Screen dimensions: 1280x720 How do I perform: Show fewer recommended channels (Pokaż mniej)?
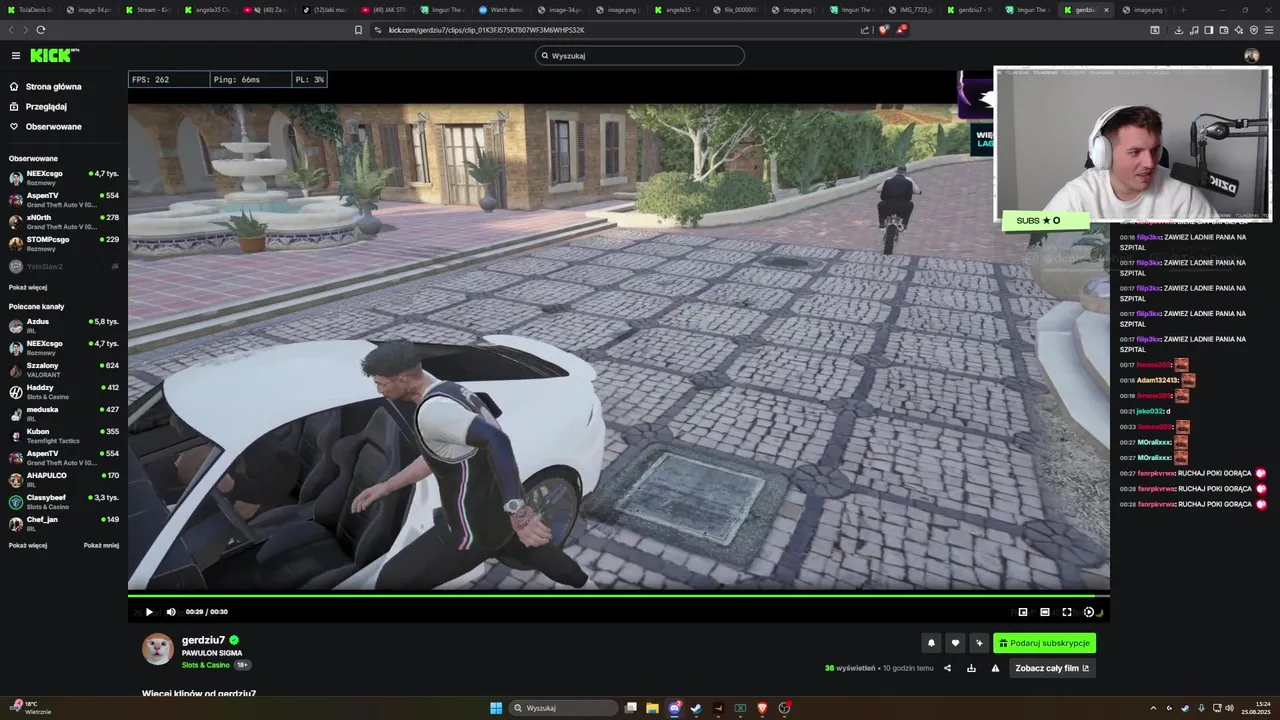point(101,545)
